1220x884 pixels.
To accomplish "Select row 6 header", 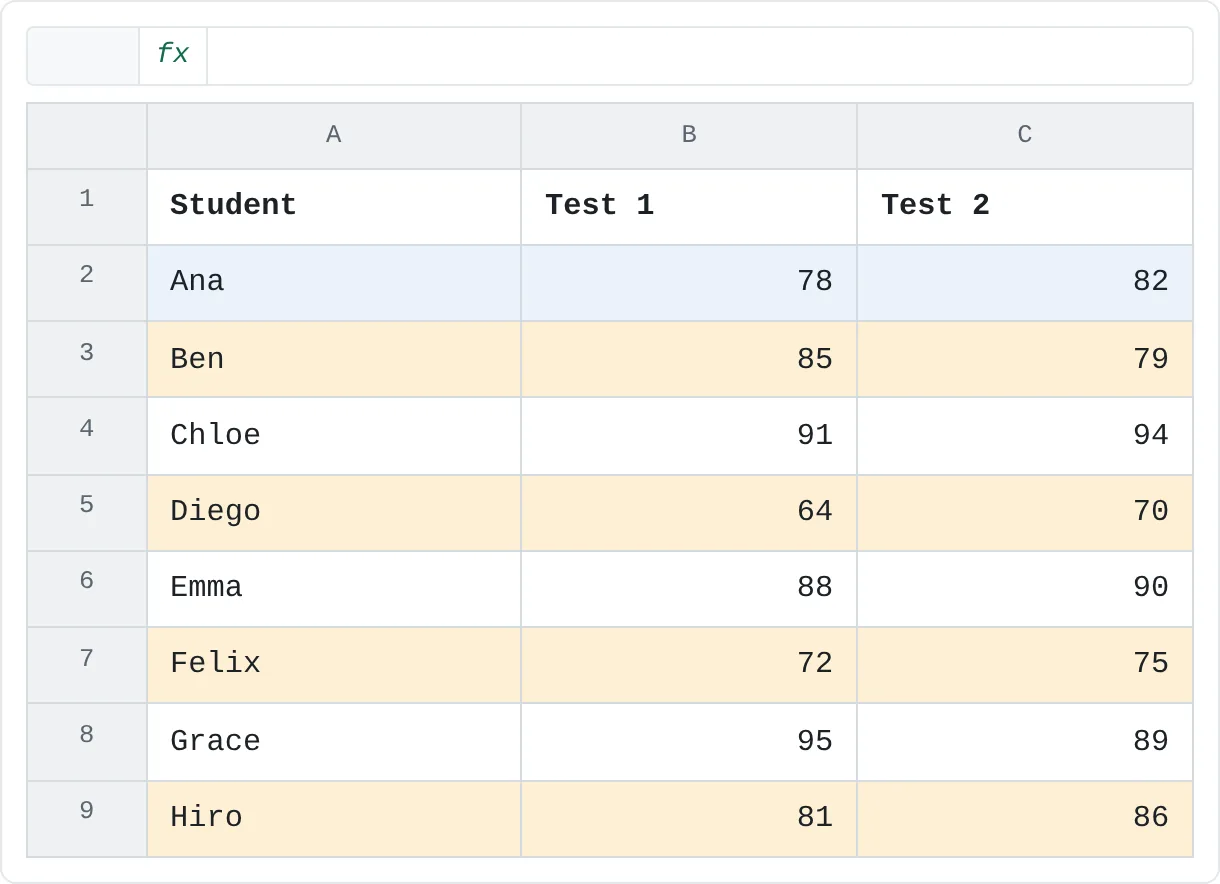I will click(87, 589).
